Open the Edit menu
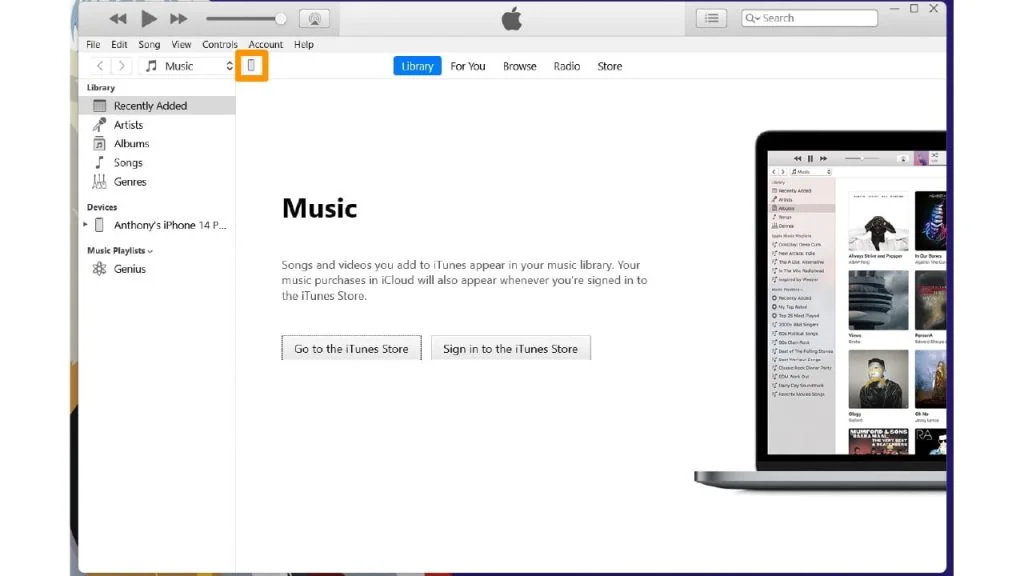 [x=119, y=44]
